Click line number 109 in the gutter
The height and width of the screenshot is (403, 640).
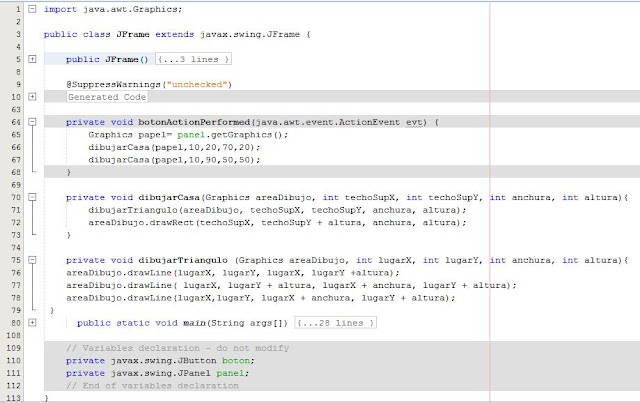[13, 348]
